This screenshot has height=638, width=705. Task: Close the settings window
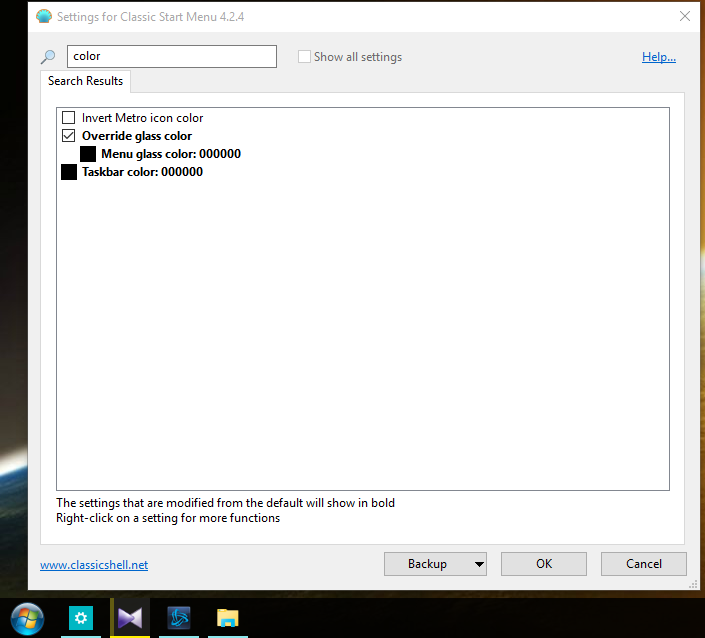pyautogui.click(x=685, y=17)
